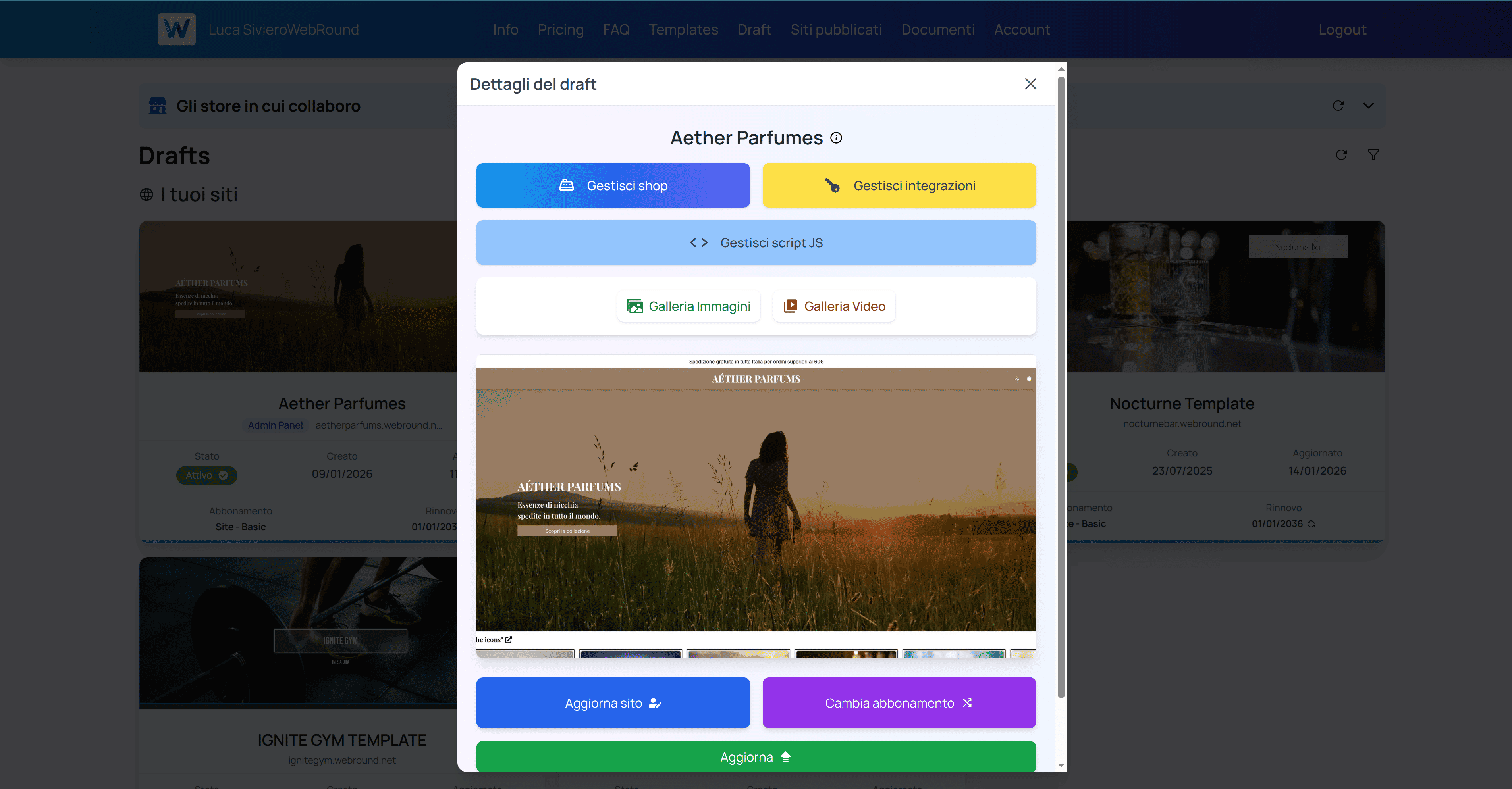Open Galleria Immagini
Screen dimensions: 1512x789
688,306
